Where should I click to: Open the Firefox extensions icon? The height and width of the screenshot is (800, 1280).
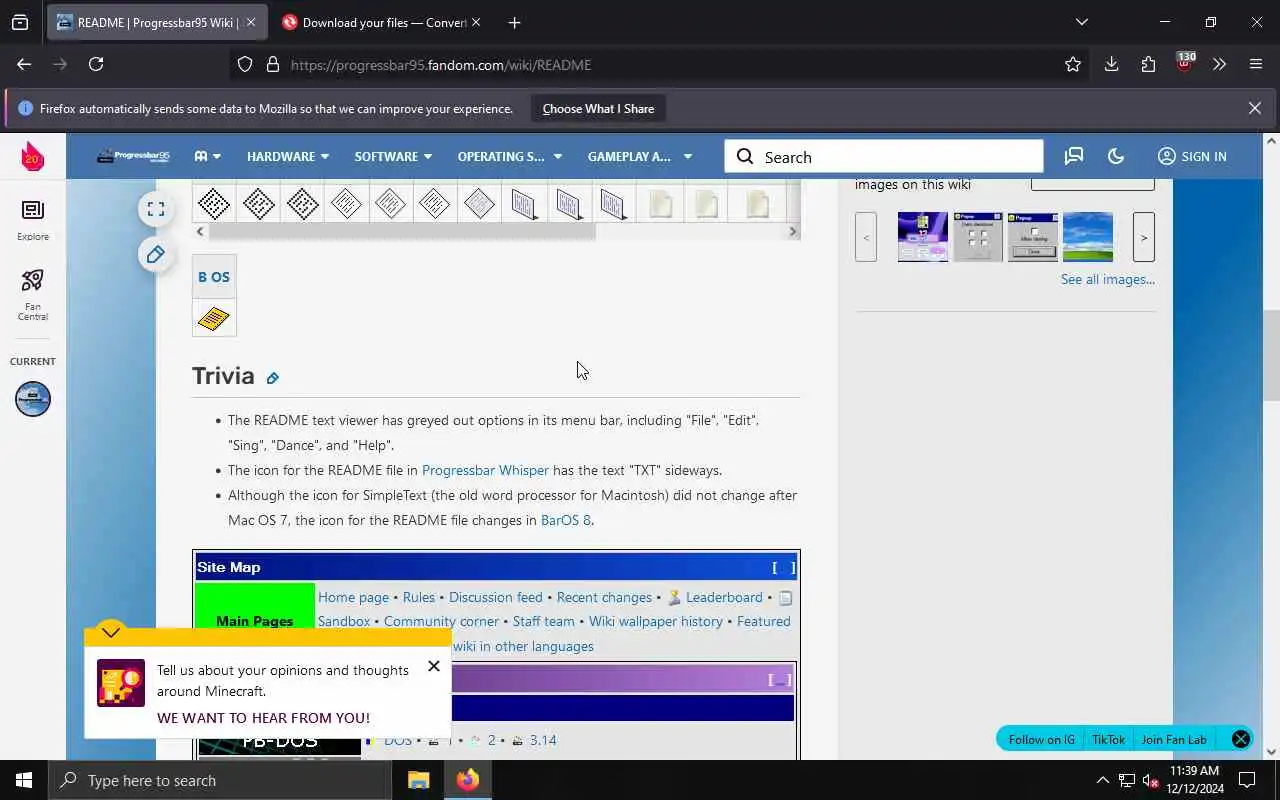1148,64
